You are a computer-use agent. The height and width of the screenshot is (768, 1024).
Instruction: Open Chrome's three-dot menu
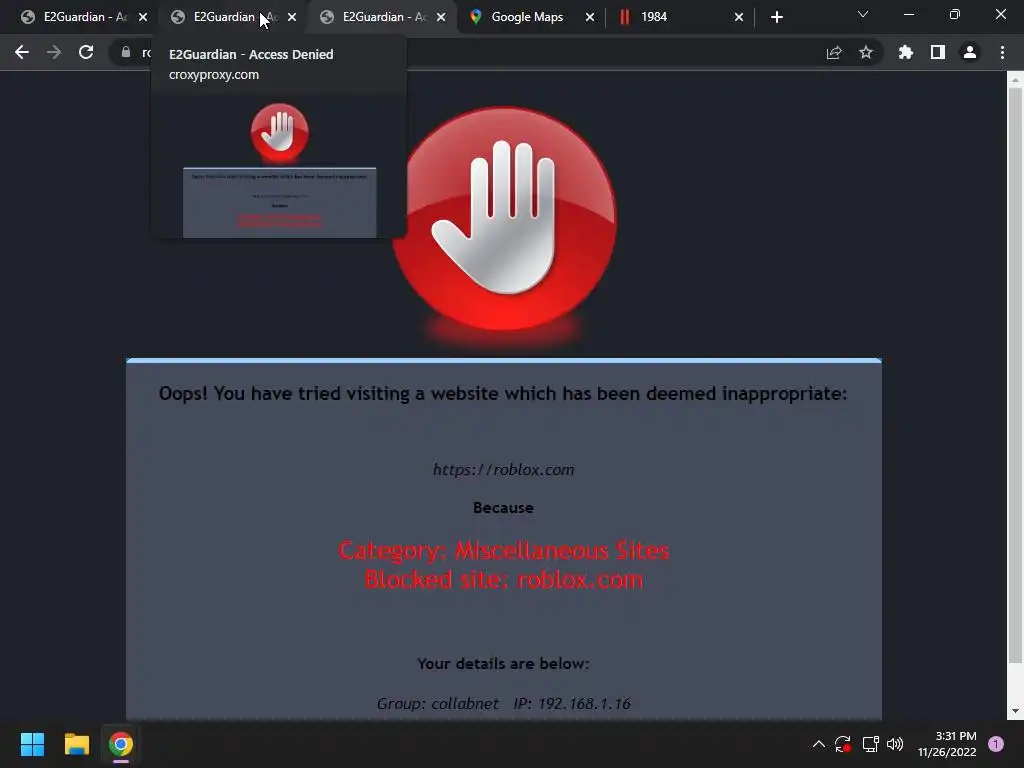click(x=1002, y=52)
